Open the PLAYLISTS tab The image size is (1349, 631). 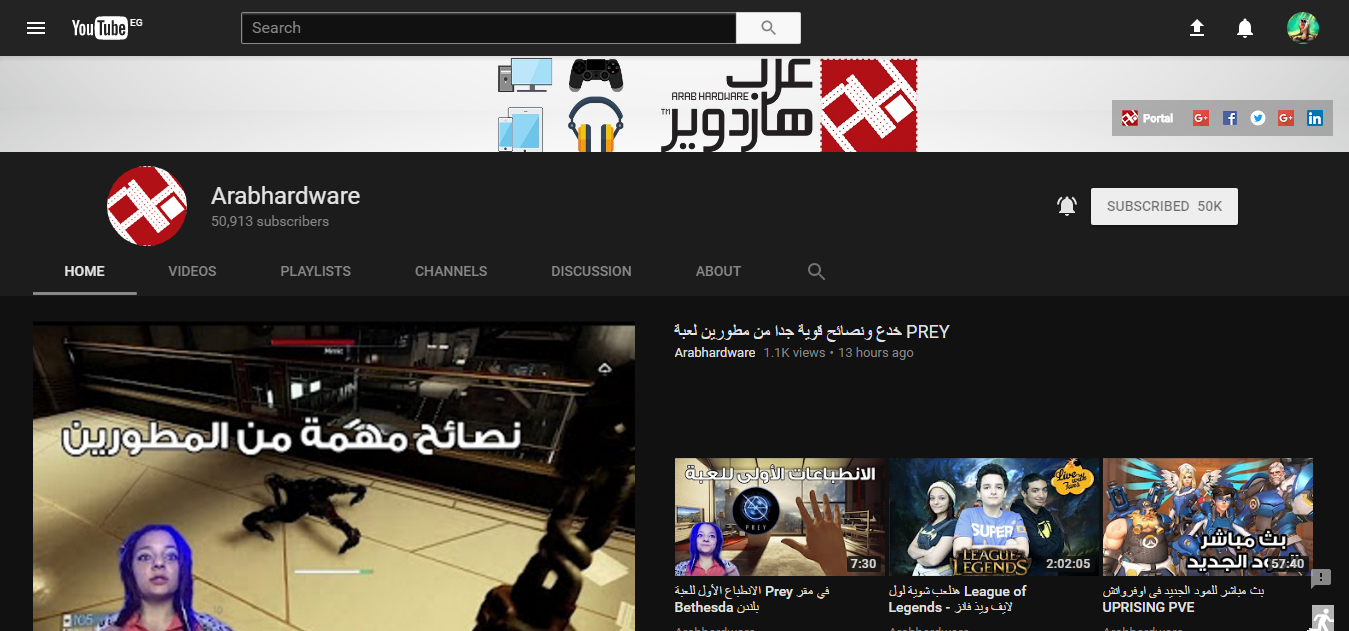(x=316, y=271)
